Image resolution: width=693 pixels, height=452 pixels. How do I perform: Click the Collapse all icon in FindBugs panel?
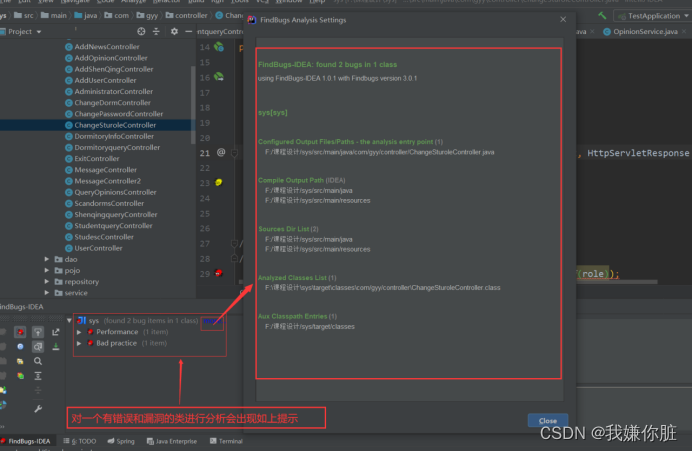click(x=38, y=391)
